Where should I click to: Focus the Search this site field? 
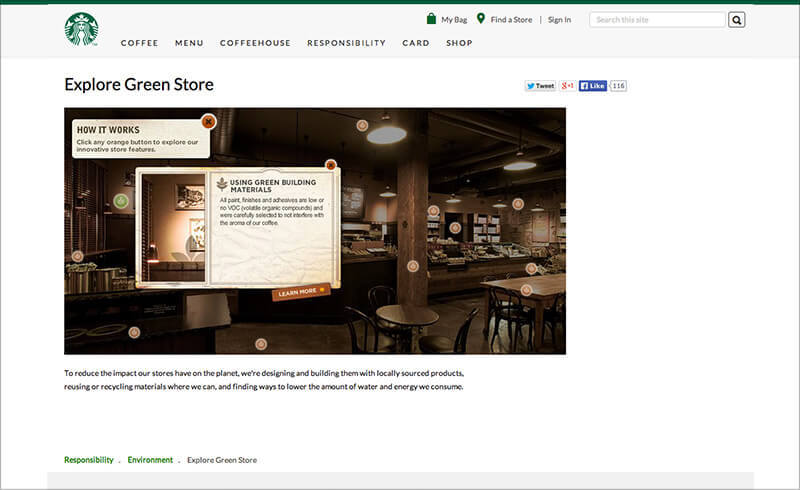(656, 19)
